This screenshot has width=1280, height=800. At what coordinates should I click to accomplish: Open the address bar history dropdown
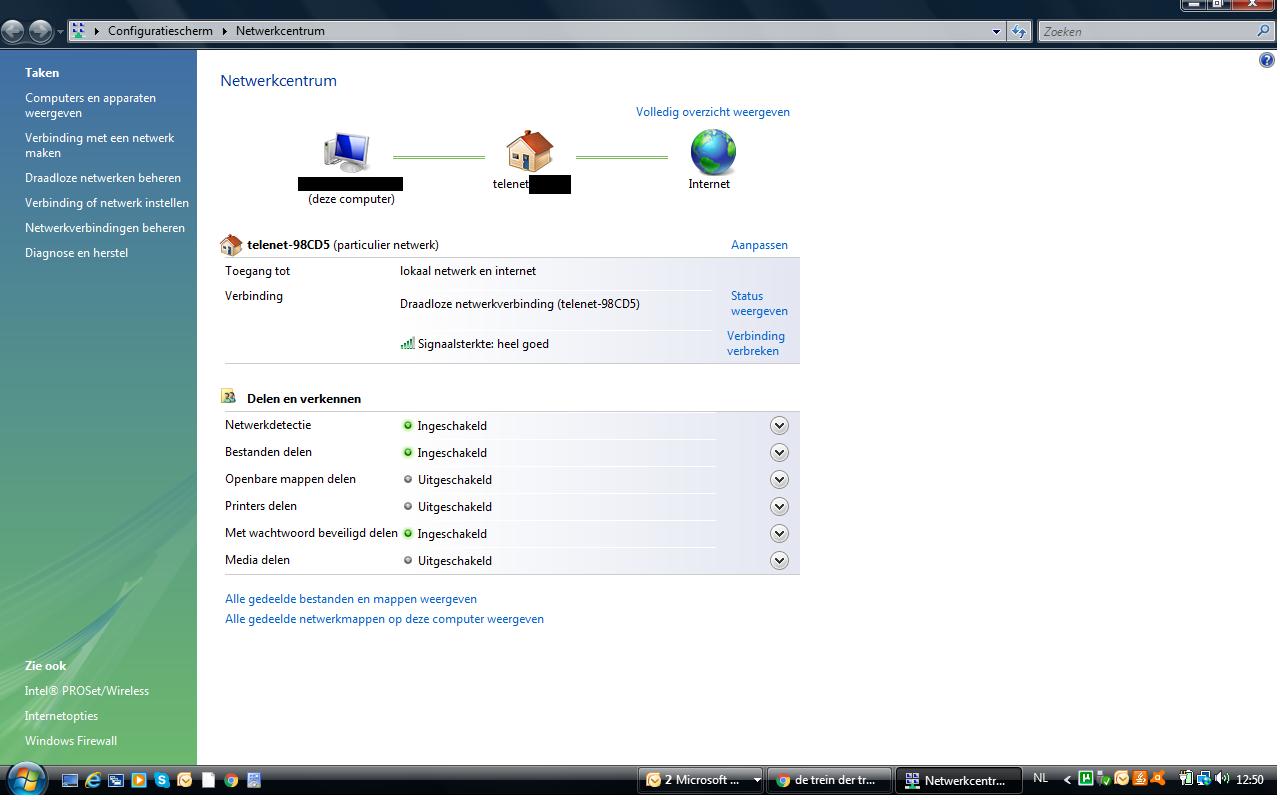(996, 31)
